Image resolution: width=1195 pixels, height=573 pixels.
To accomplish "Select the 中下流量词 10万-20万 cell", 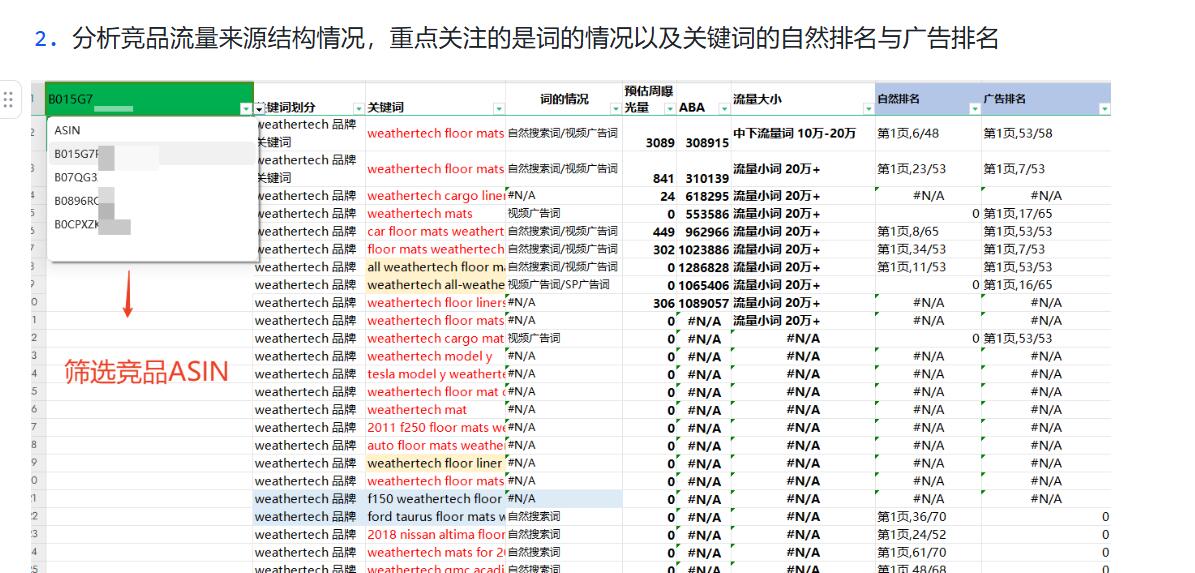I will 803,133.
